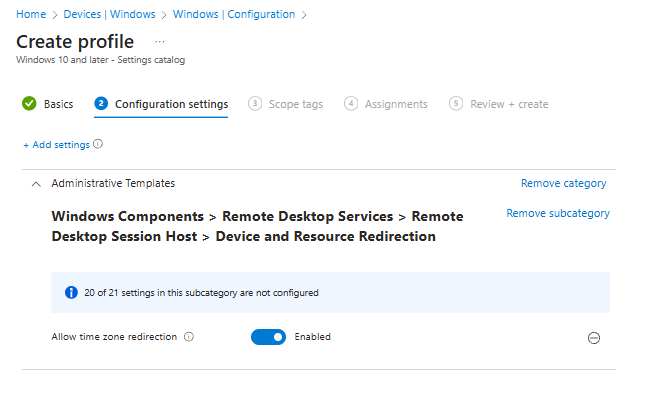This screenshot has height=415, width=662.
Task: Collapse the Administrative Templates section chevron
Action: [x=36, y=184]
